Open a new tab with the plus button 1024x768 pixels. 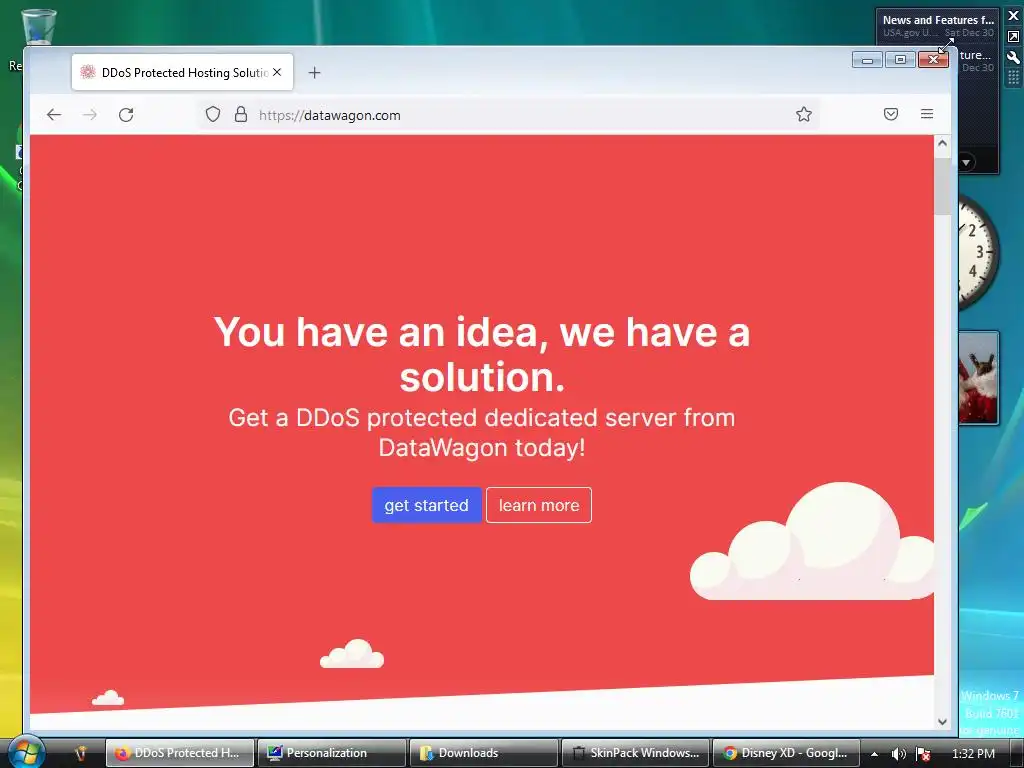pos(314,72)
